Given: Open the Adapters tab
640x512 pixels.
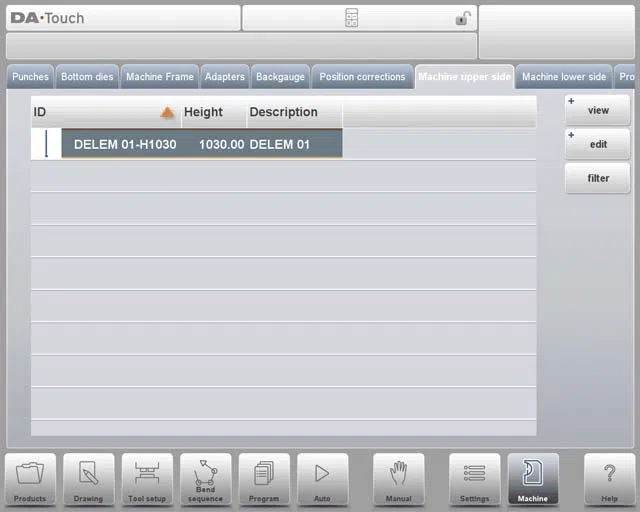Looking at the screenshot, I should (224, 77).
